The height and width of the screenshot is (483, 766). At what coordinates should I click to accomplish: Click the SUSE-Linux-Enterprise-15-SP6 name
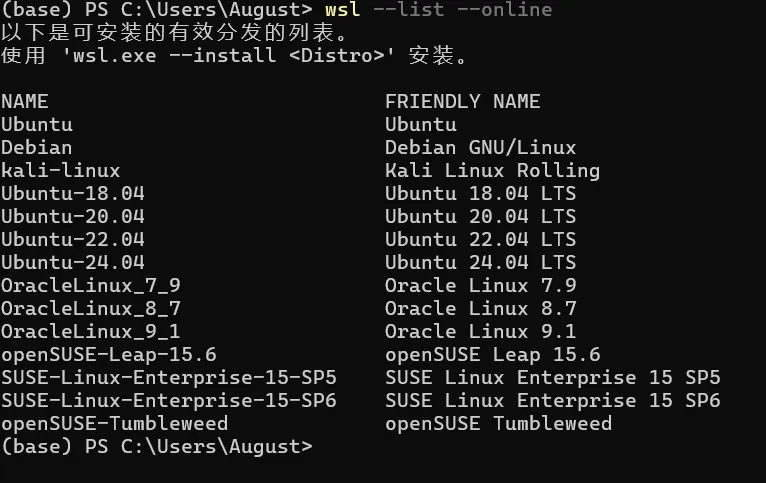(169, 401)
